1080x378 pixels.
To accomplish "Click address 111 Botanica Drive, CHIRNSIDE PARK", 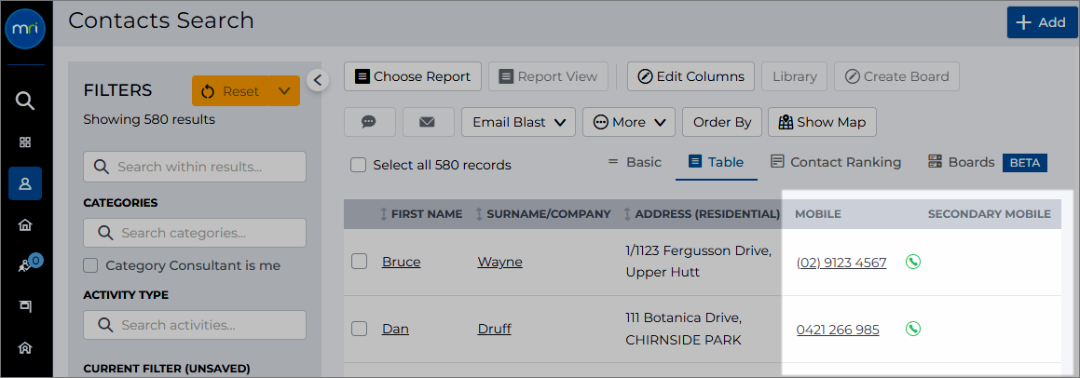I will point(683,329).
